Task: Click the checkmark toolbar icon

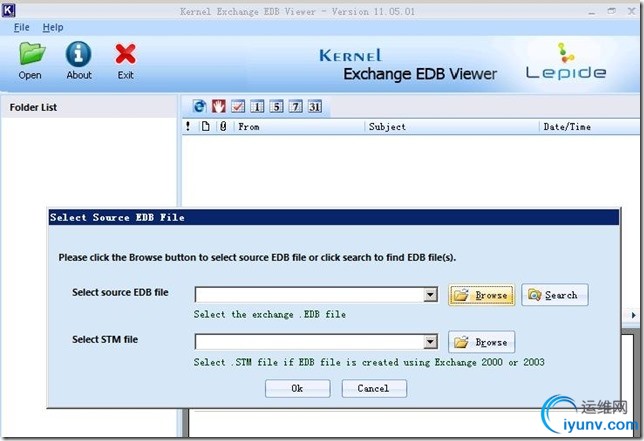Action: pos(238,106)
